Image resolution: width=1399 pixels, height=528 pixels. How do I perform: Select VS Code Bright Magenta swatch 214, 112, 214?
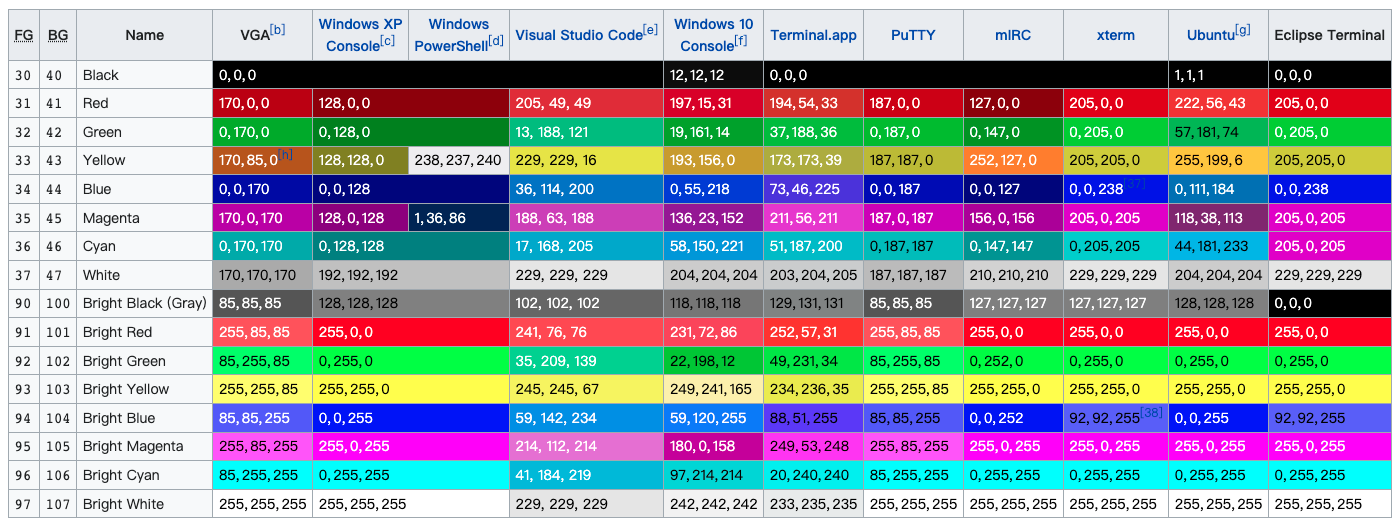586,446
